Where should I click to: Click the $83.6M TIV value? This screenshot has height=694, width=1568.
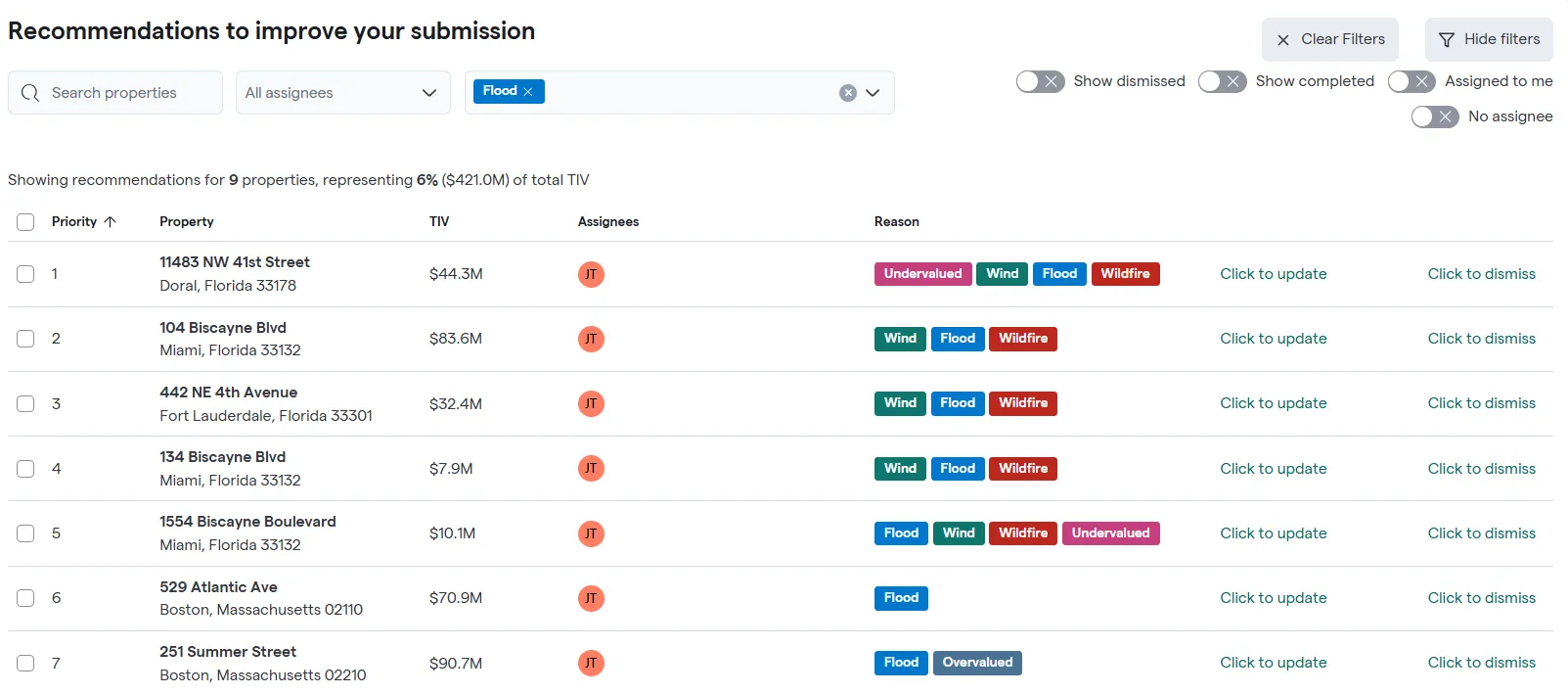click(x=456, y=339)
